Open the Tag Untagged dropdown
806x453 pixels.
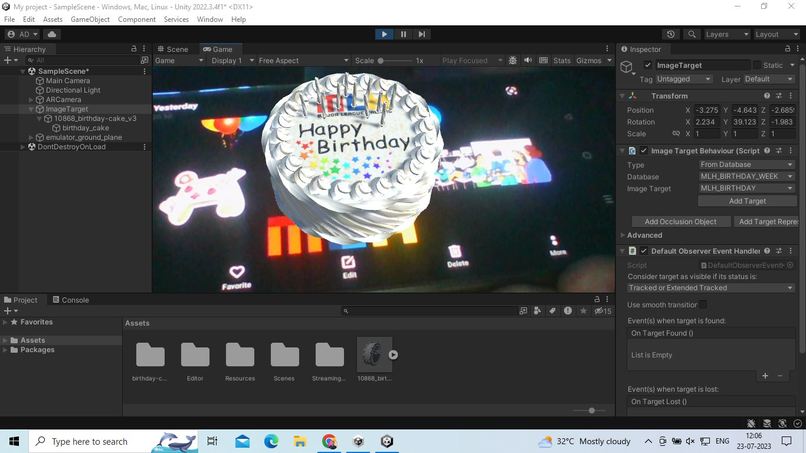pos(684,79)
